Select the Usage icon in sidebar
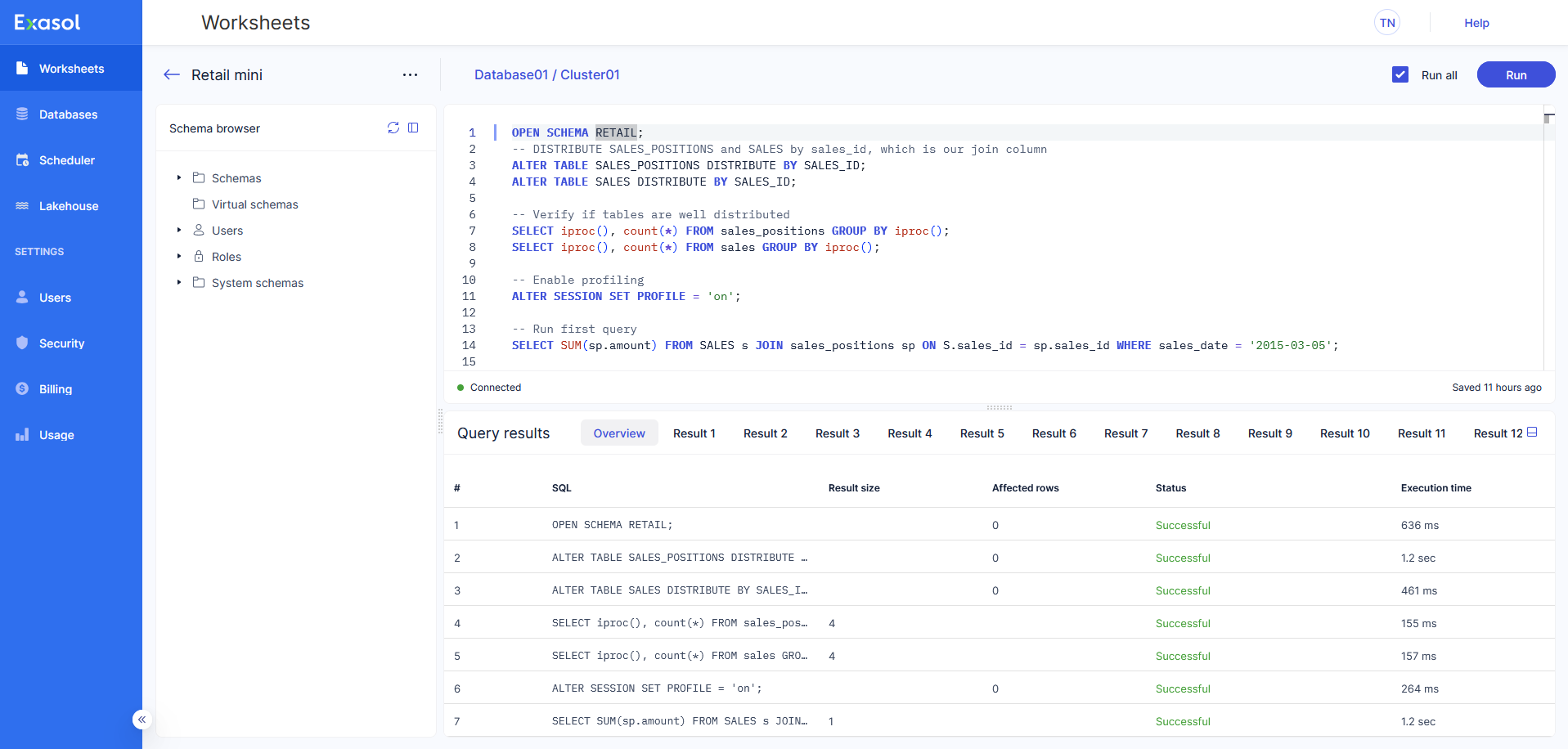This screenshot has height=749, width=1568. point(22,434)
